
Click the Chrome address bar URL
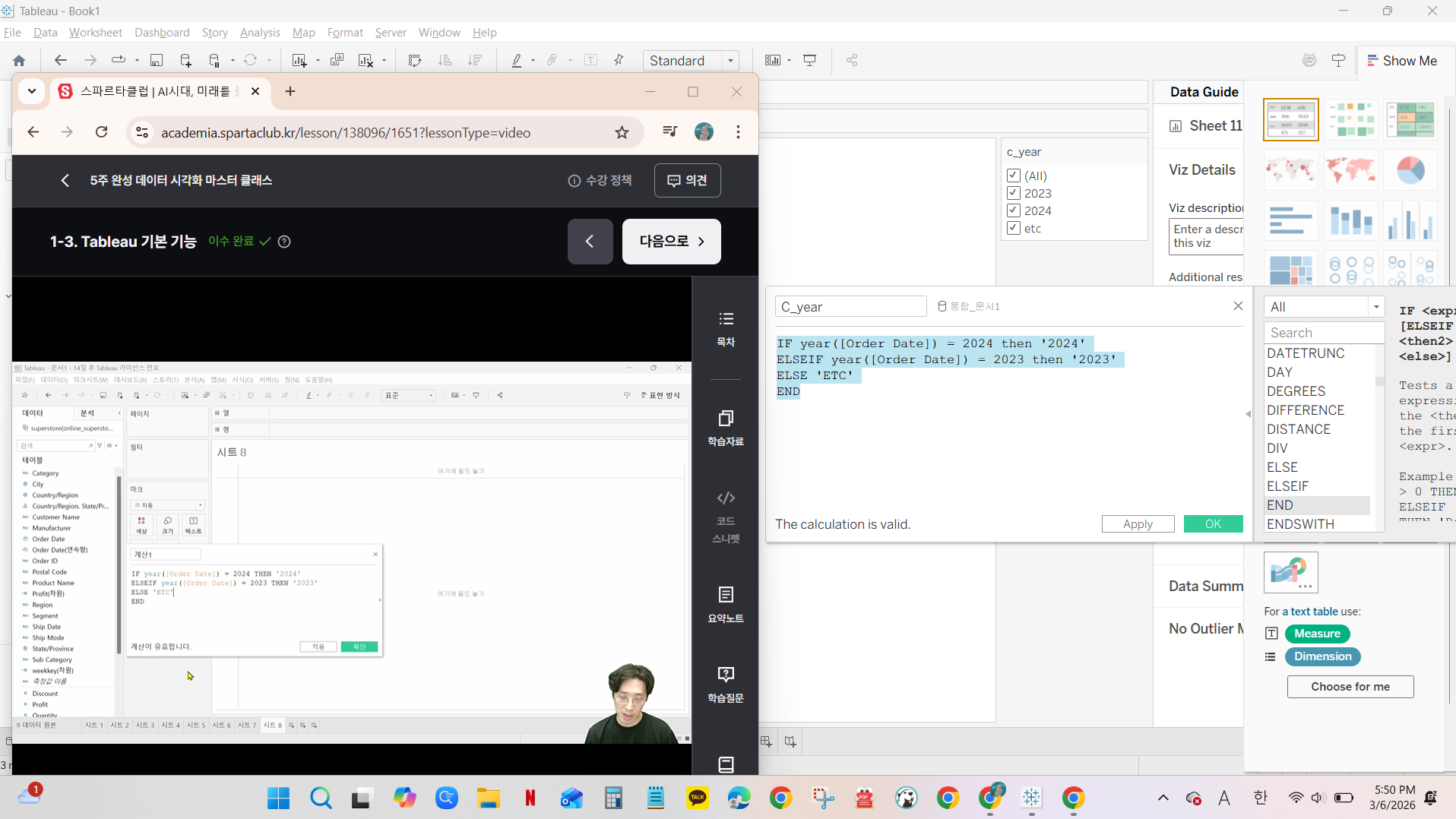[346, 133]
